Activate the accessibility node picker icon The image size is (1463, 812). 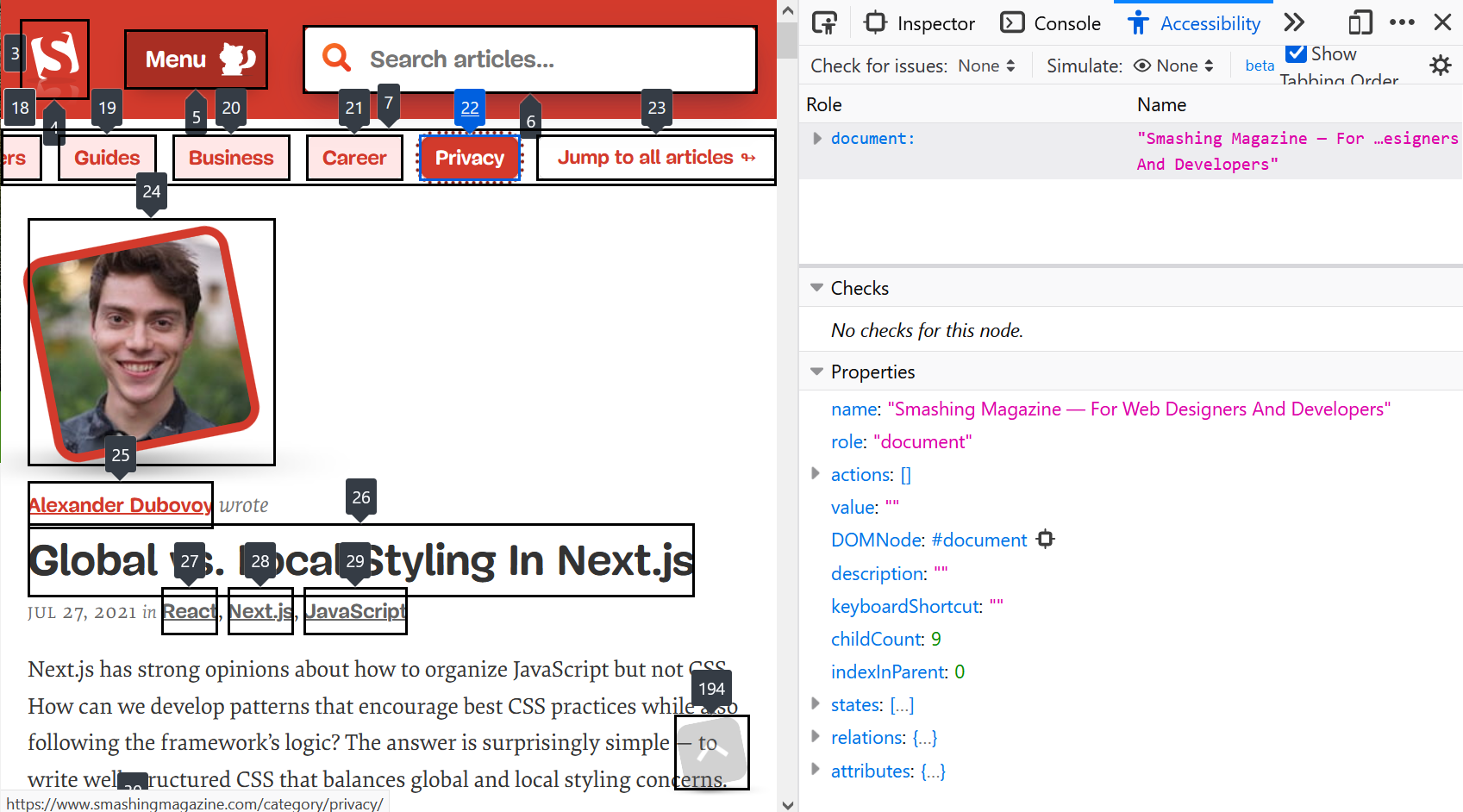[x=824, y=22]
